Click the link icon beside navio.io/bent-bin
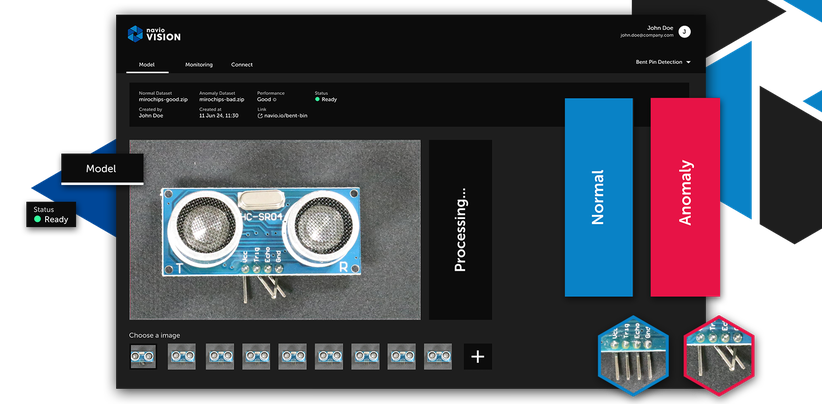Screen dimensions: 822x404 (x=260, y=116)
